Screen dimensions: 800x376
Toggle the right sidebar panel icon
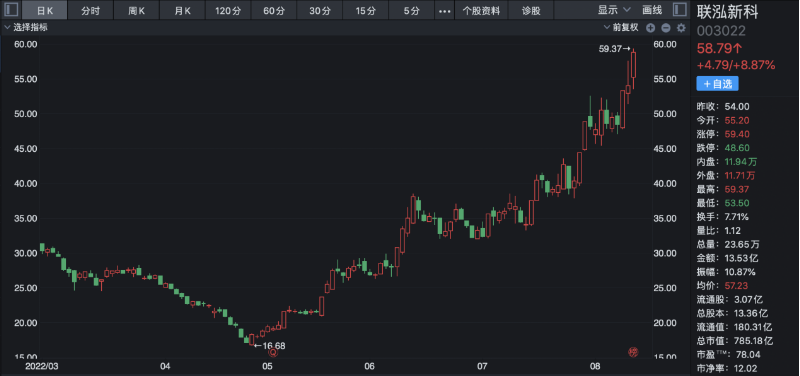coord(679,10)
